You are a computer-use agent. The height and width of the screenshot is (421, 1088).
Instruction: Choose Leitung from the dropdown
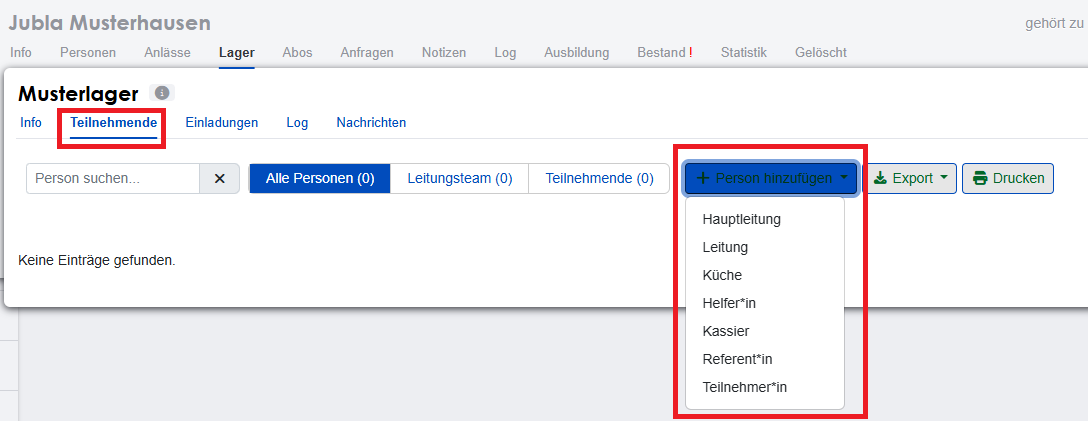(725, 247)
